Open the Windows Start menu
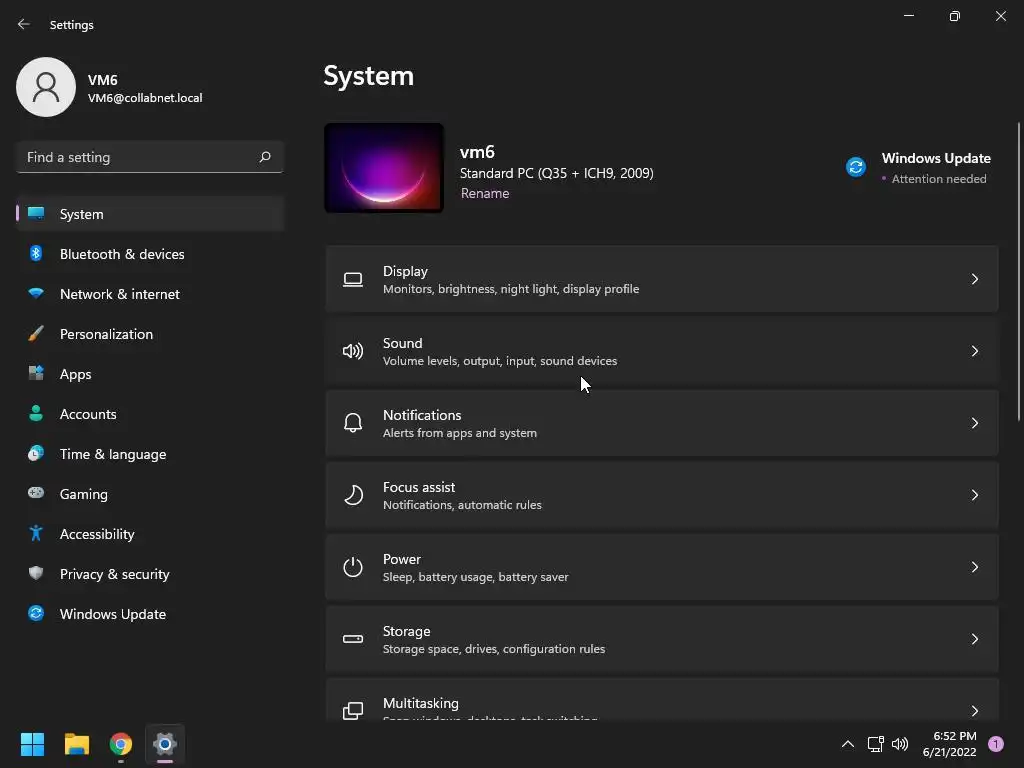Screen dimensions: 1024x768 pyautogui.click(x=32, y=744)
